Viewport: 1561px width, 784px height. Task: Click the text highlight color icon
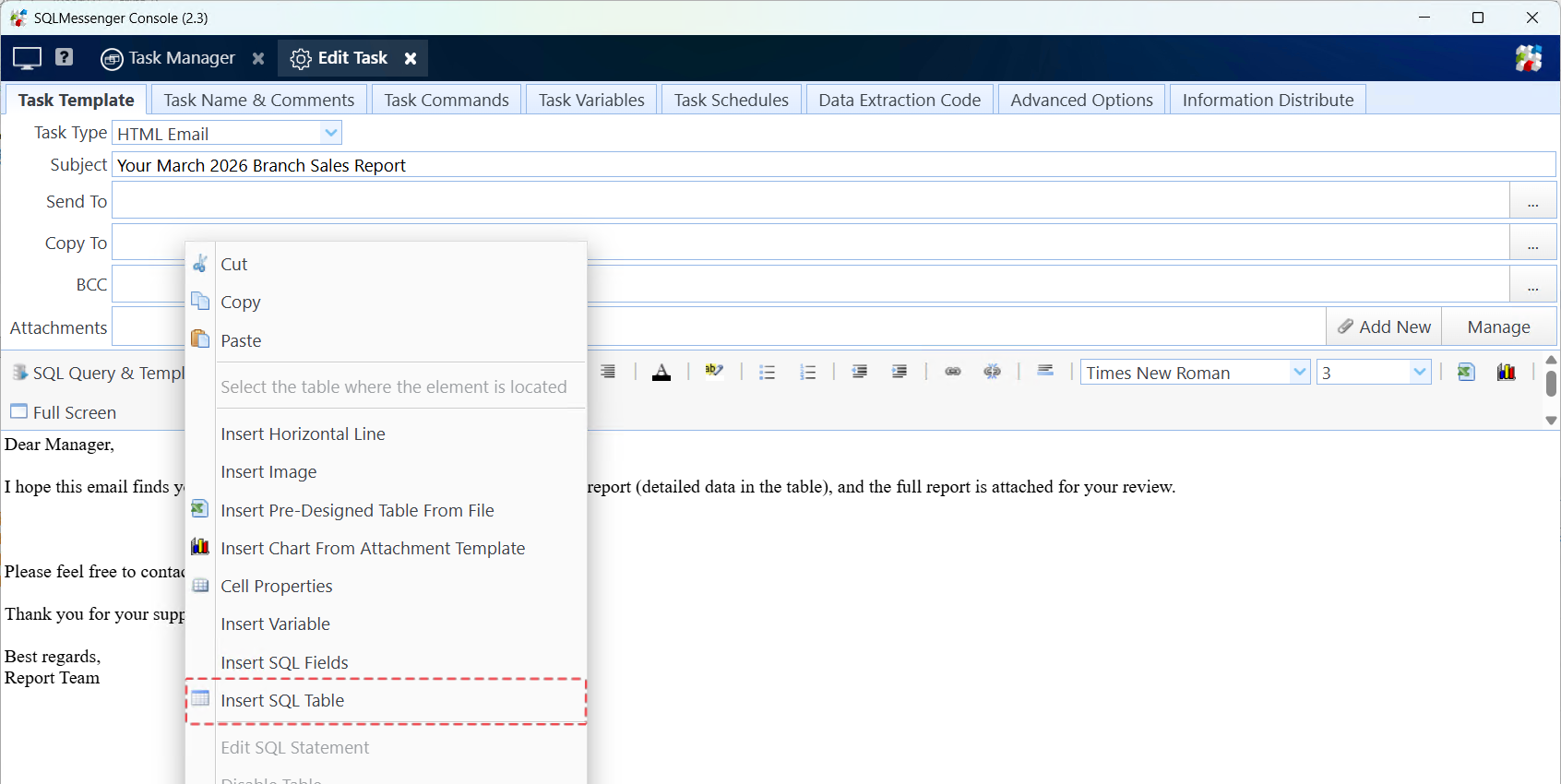coord(714,372)
